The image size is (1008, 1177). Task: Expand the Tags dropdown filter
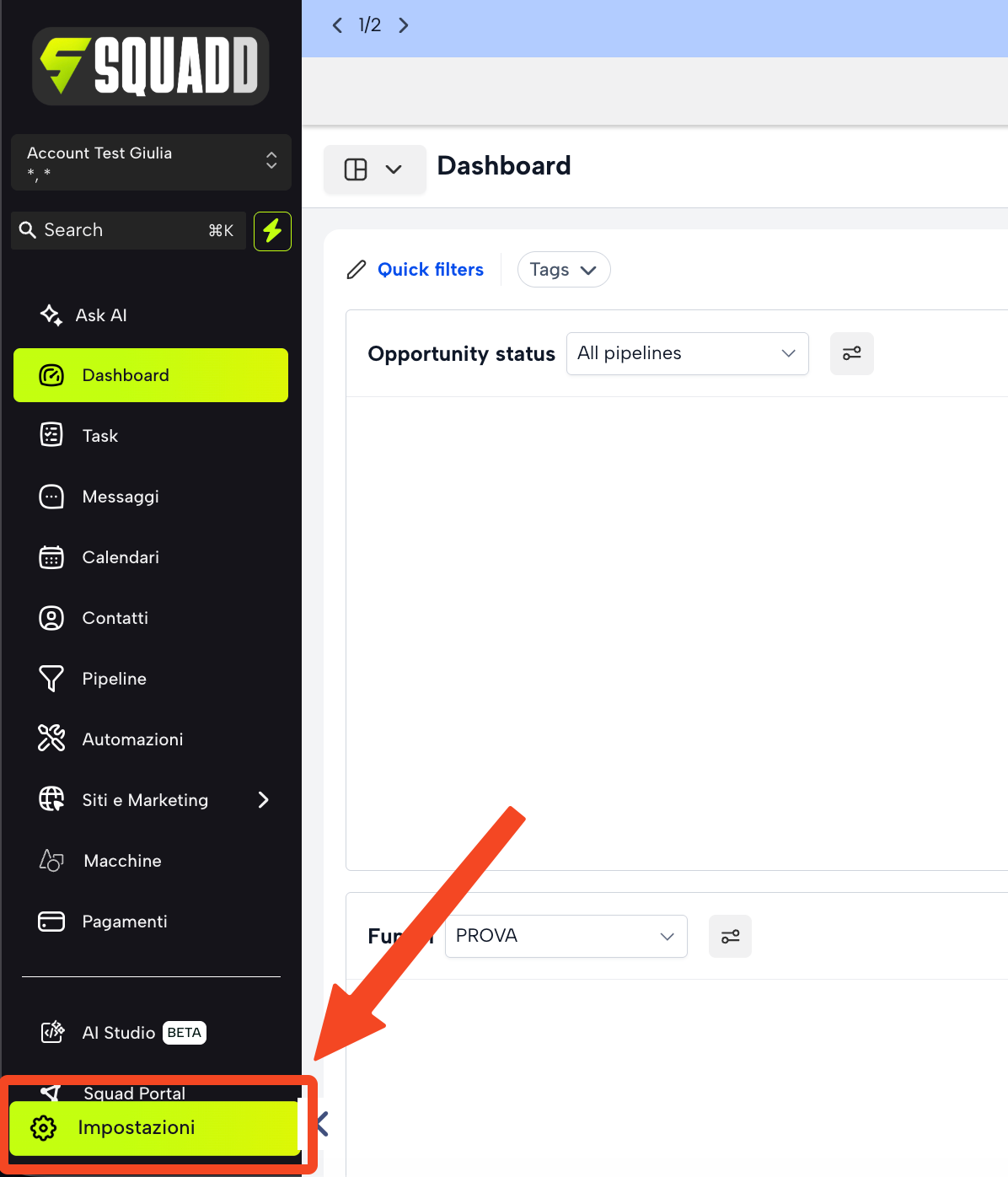564,270
